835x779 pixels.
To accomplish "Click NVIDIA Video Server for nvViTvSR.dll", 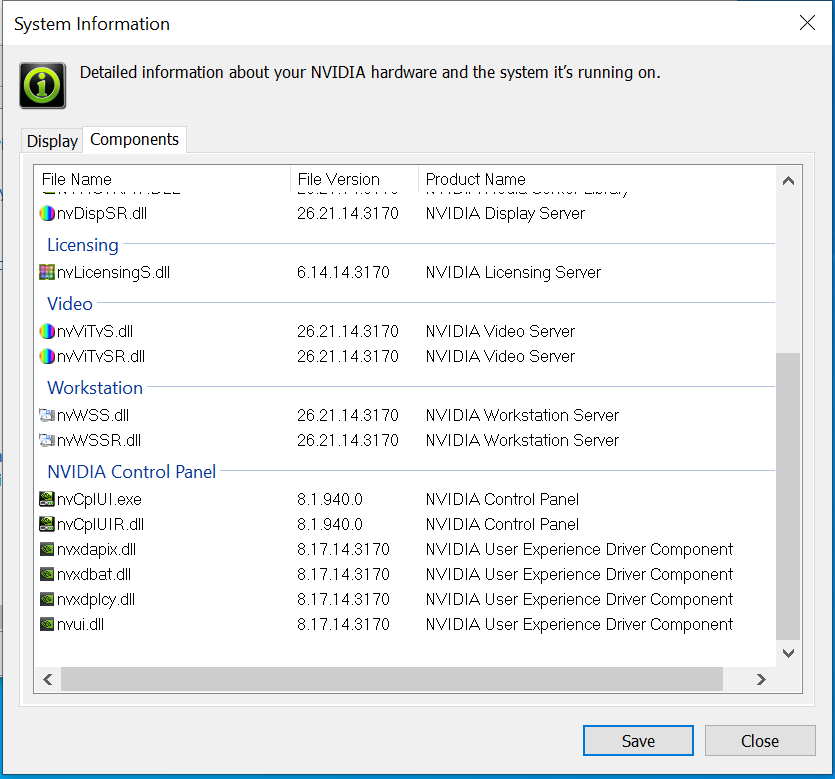I will click(x=500, y=356).
